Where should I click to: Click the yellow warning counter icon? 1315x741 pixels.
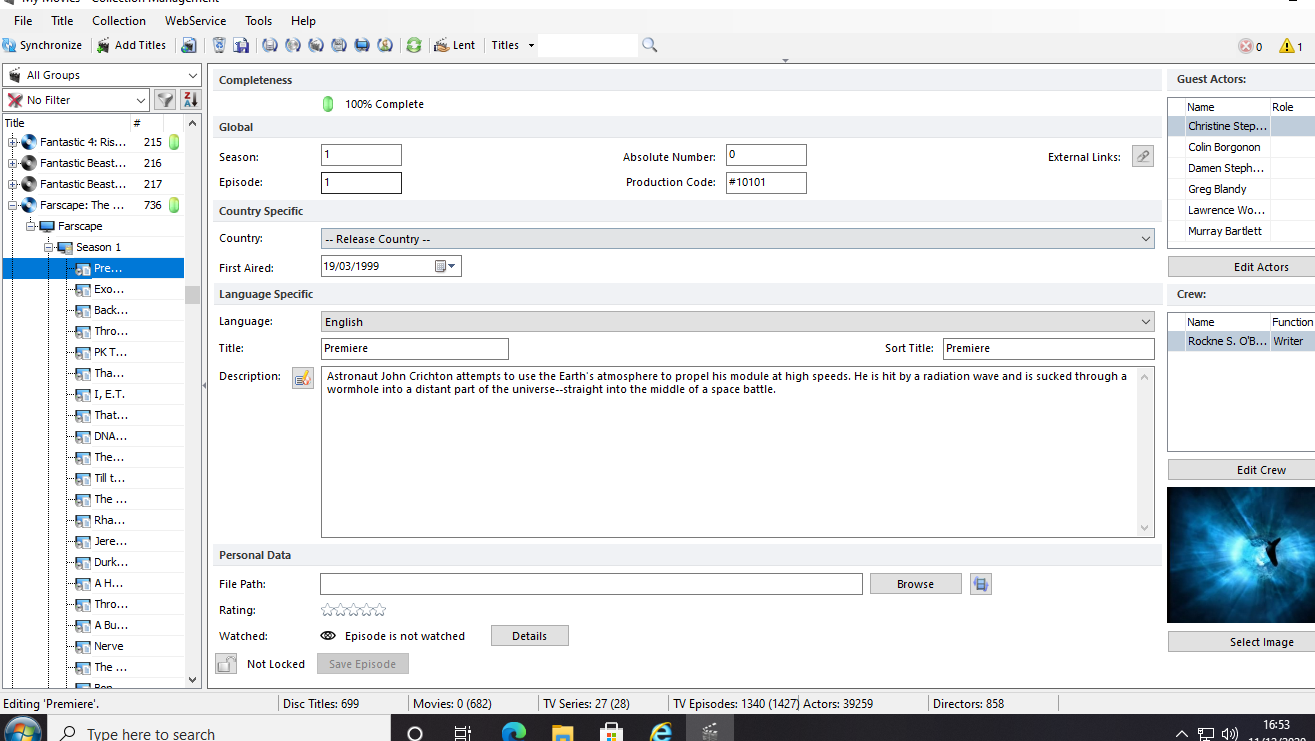tap(1287, 46)
